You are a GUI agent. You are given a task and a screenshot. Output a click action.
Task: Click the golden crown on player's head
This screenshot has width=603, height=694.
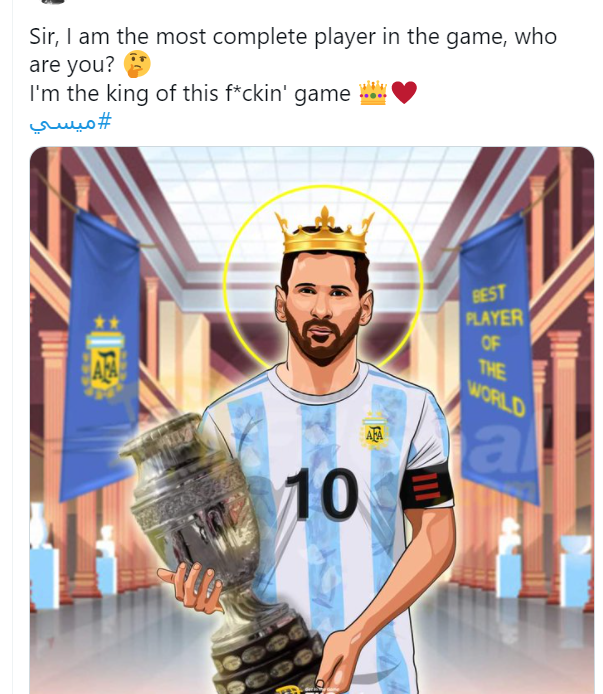tap(325, 231)
